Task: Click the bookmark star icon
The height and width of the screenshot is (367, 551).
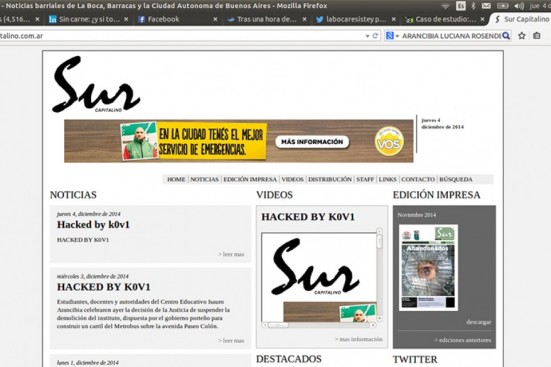Action: 522,36
